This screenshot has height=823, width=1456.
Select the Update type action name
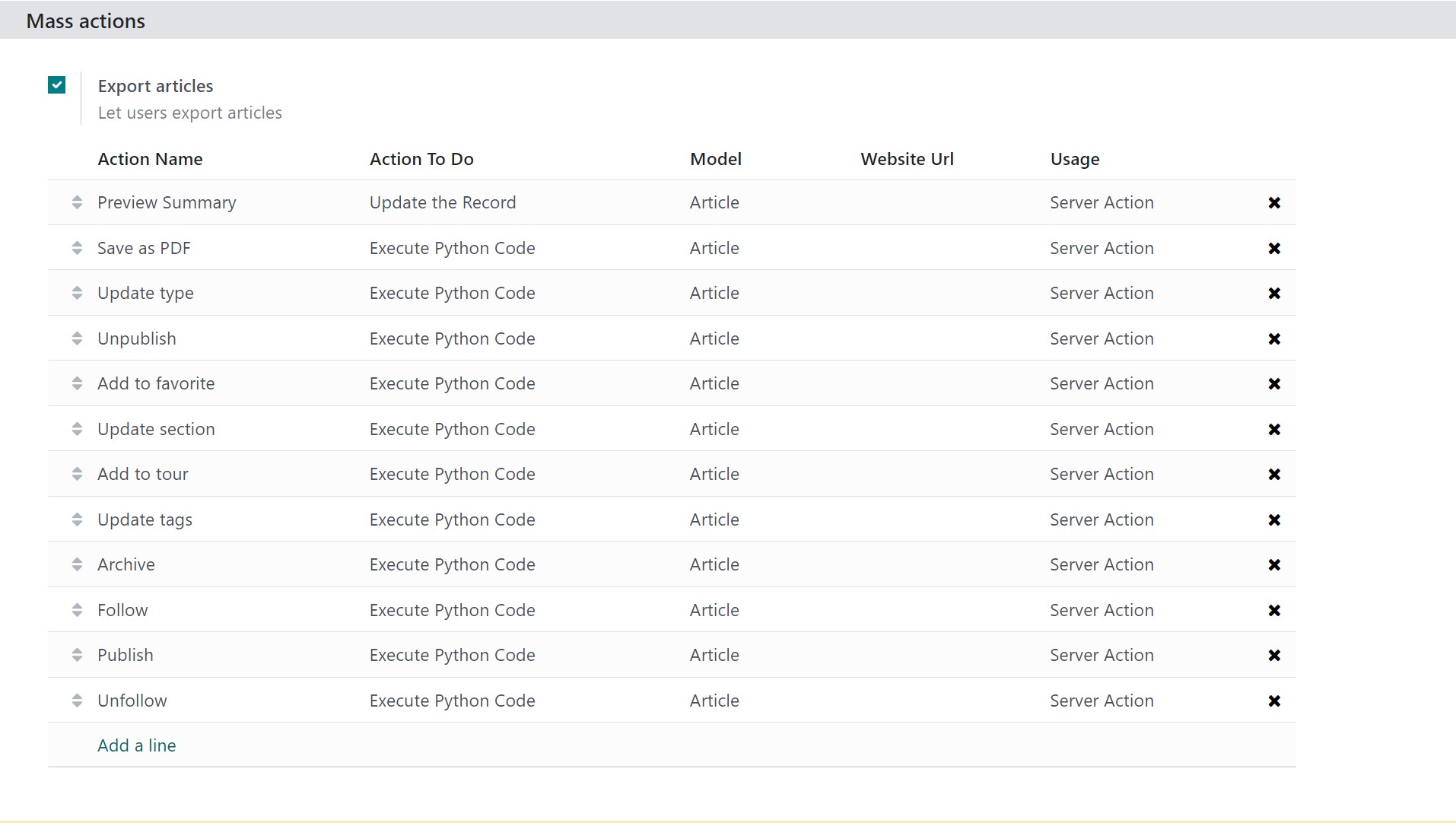point(145,293)
